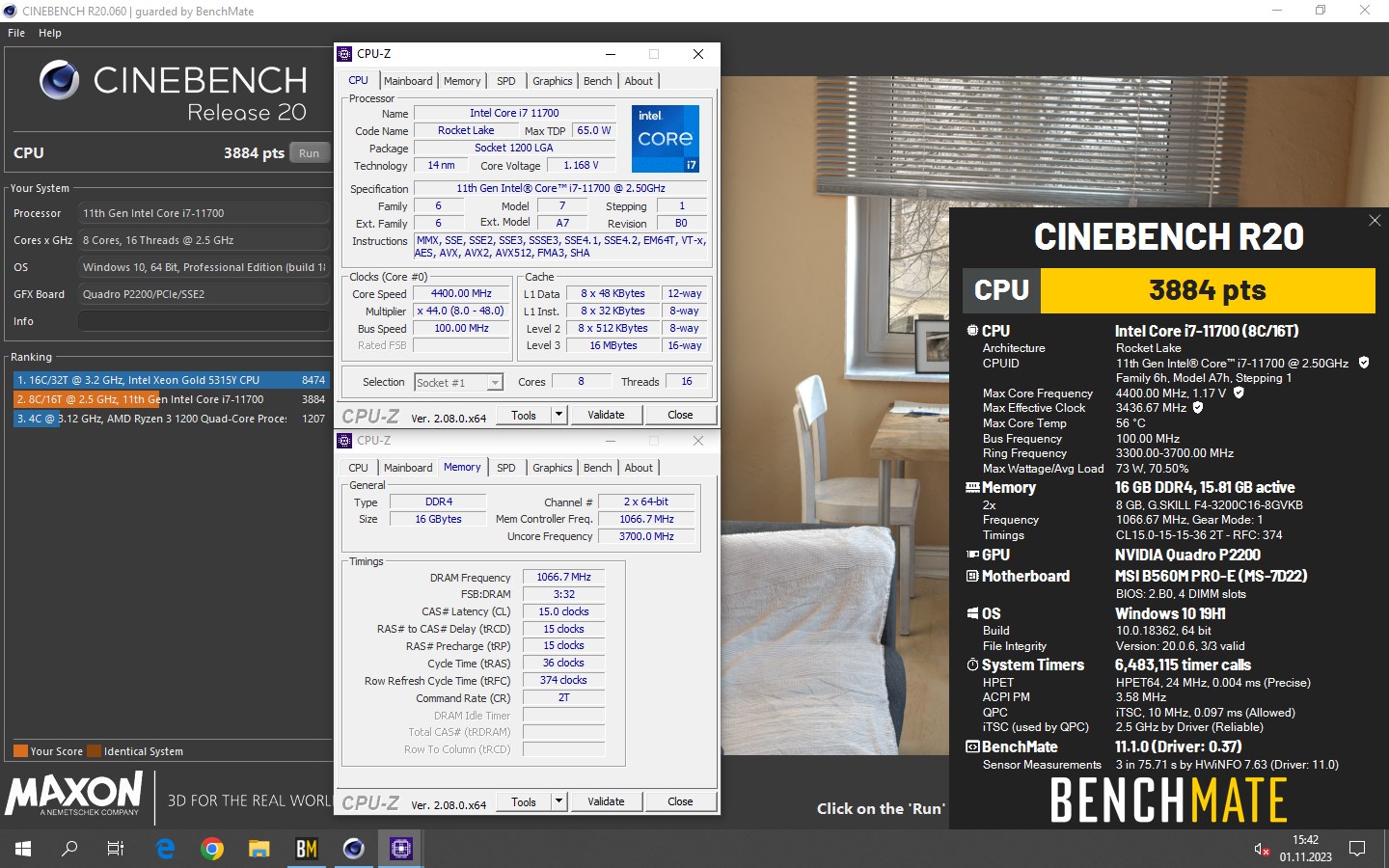
Task: Switch to Memory tab in upper CPU-Z window
Action: pos(462,81)
